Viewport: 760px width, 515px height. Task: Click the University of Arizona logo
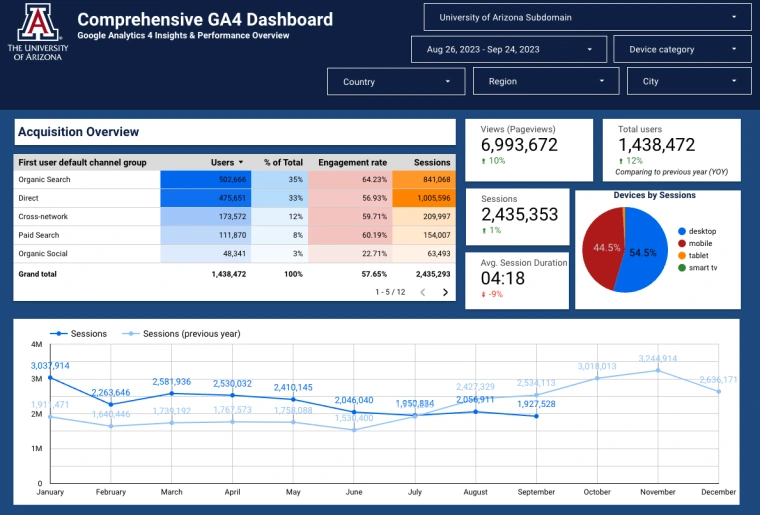pos(38,32)
